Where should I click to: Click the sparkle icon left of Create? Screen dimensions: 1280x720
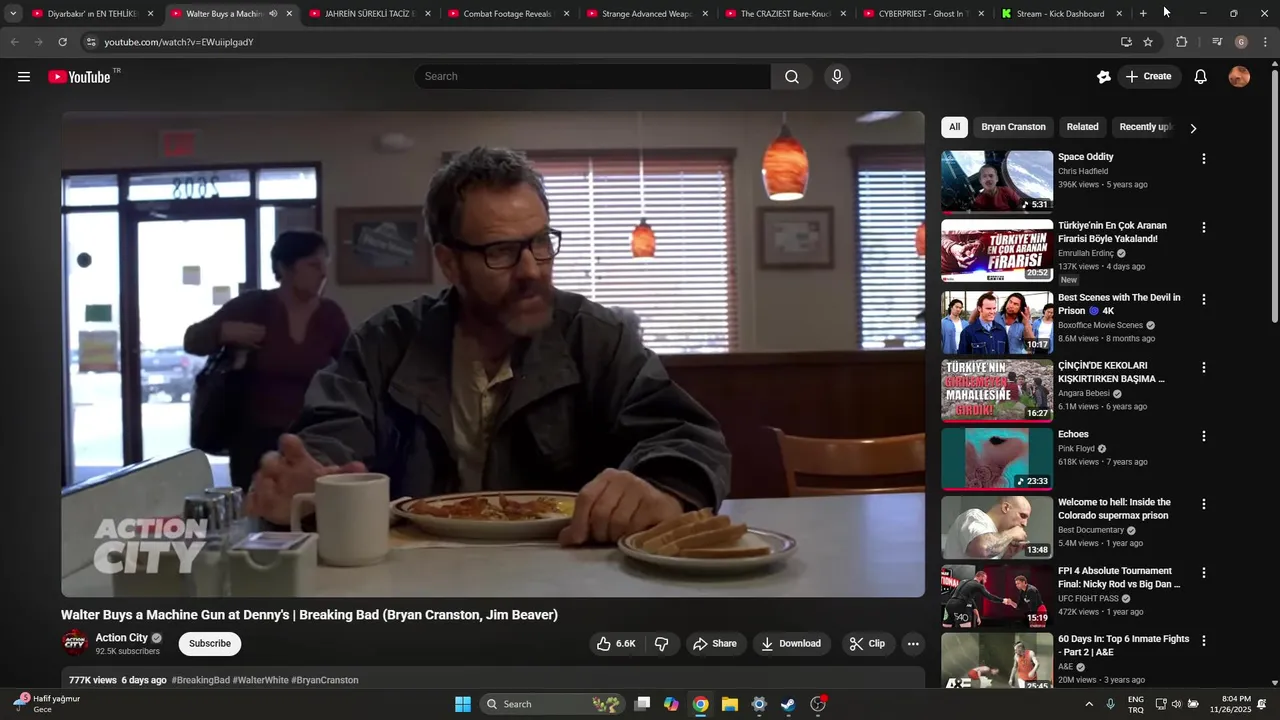pos(1104,77)
